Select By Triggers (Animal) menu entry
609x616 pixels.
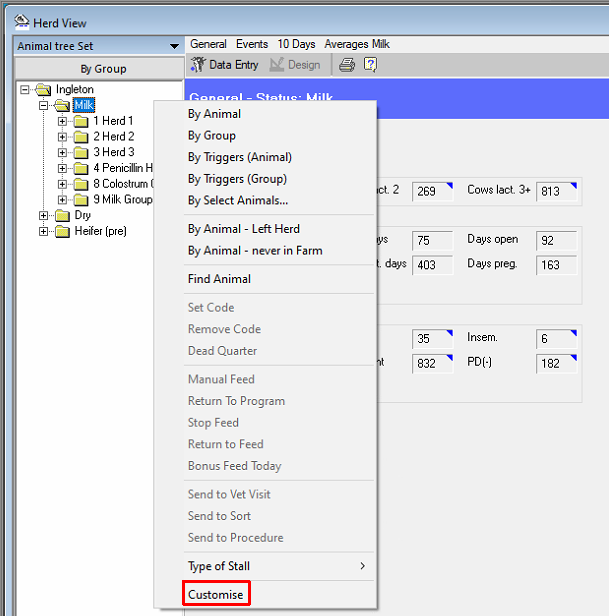tap(240, 157)
